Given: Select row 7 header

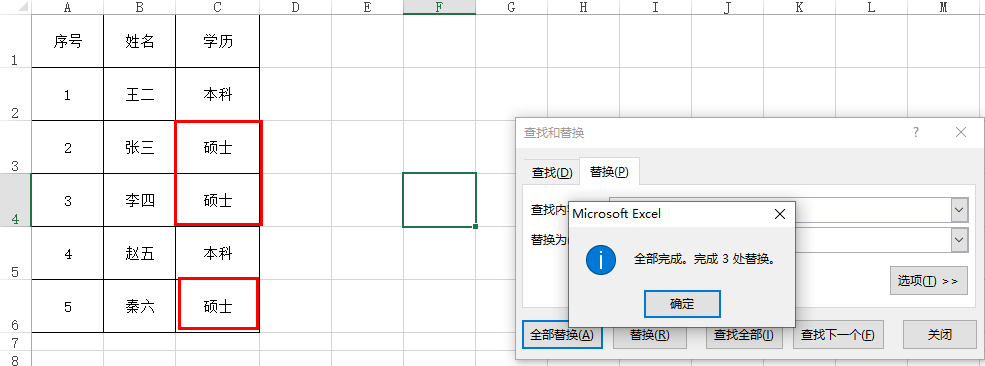Looking at the screenshot, I should point(15,342).
